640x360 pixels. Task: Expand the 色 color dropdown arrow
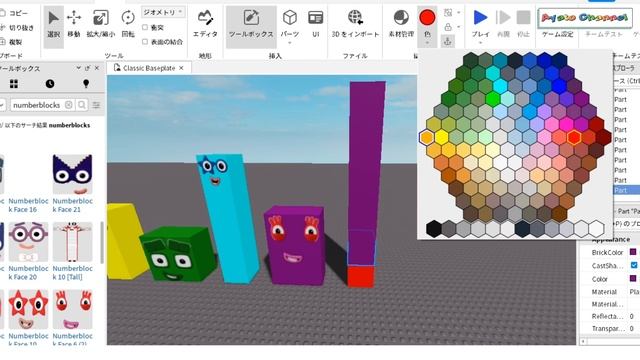(427, 43)
